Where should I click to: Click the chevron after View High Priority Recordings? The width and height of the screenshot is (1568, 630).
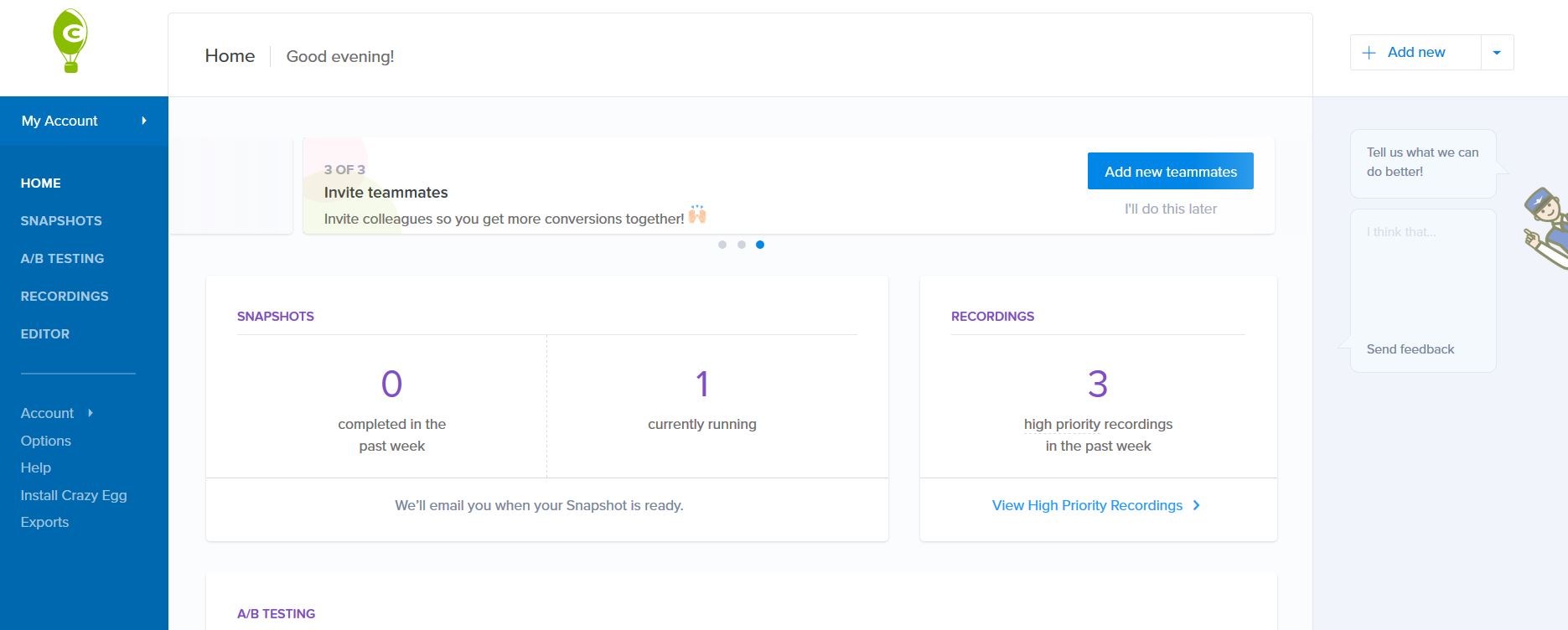tap(1197, 505)
